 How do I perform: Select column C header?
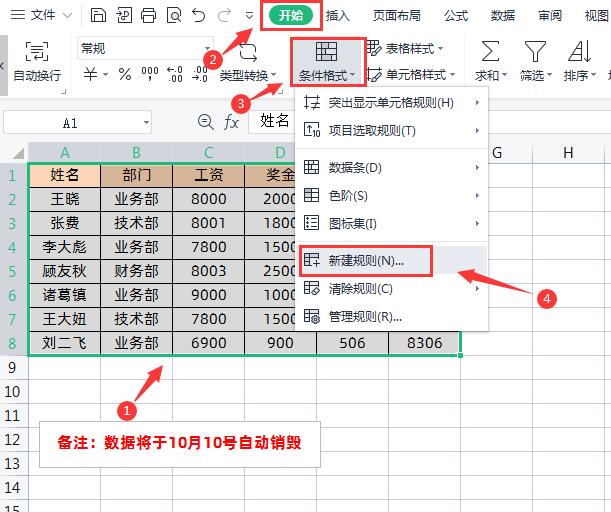[x=208, y=153]
